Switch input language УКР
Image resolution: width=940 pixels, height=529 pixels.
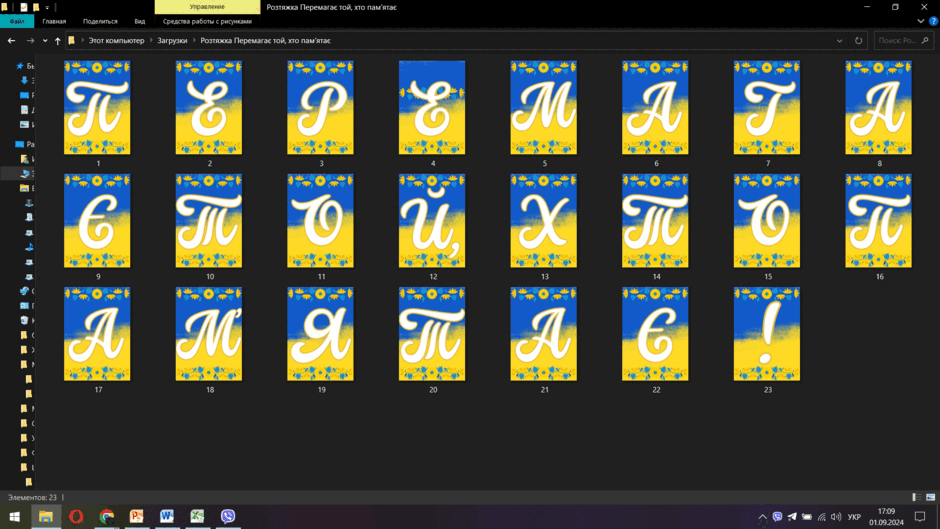[854, 517]
